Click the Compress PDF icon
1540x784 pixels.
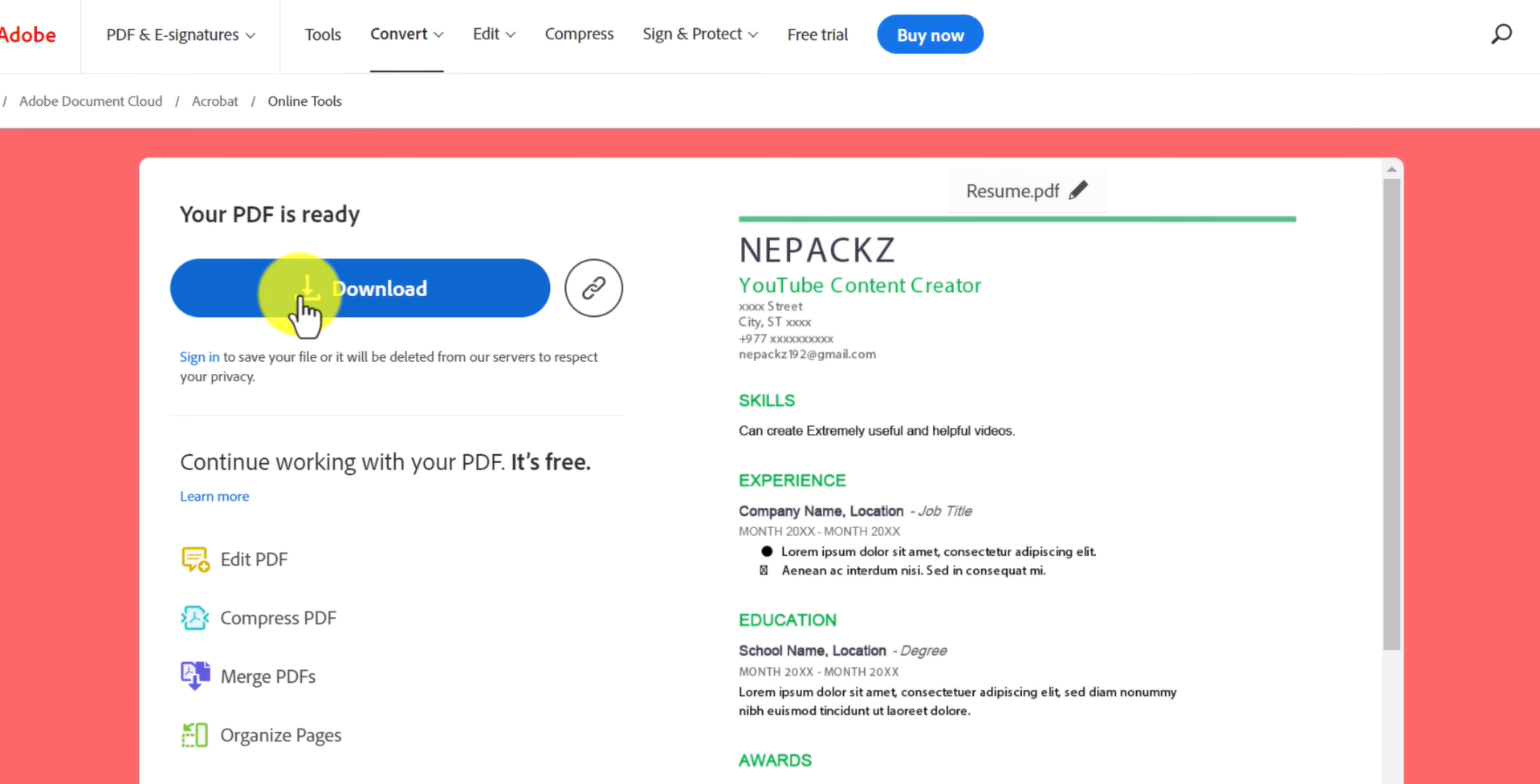[195, 617]
